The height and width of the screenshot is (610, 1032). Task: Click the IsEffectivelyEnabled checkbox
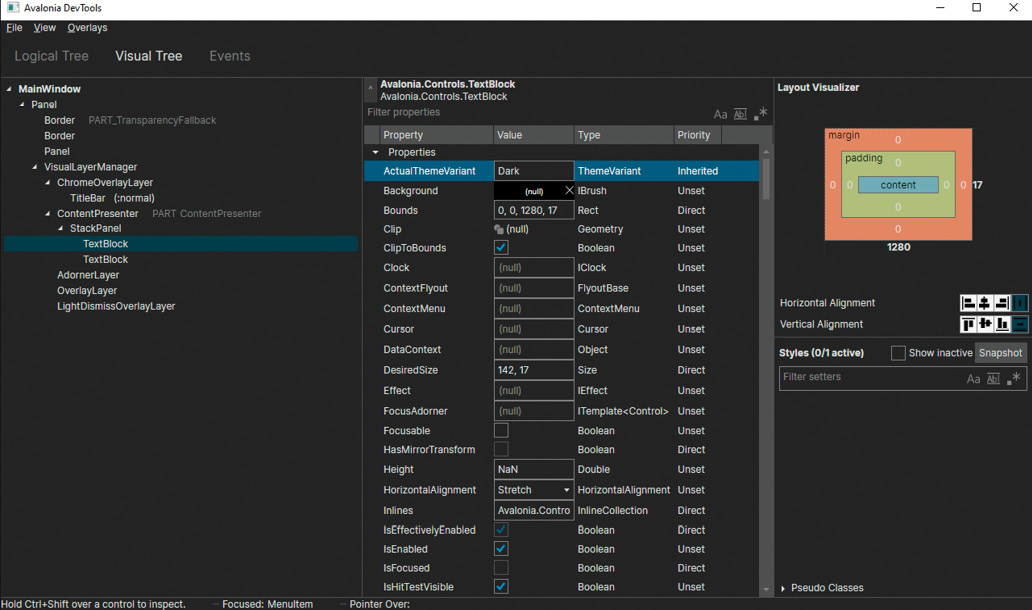[x=502, y=530]
